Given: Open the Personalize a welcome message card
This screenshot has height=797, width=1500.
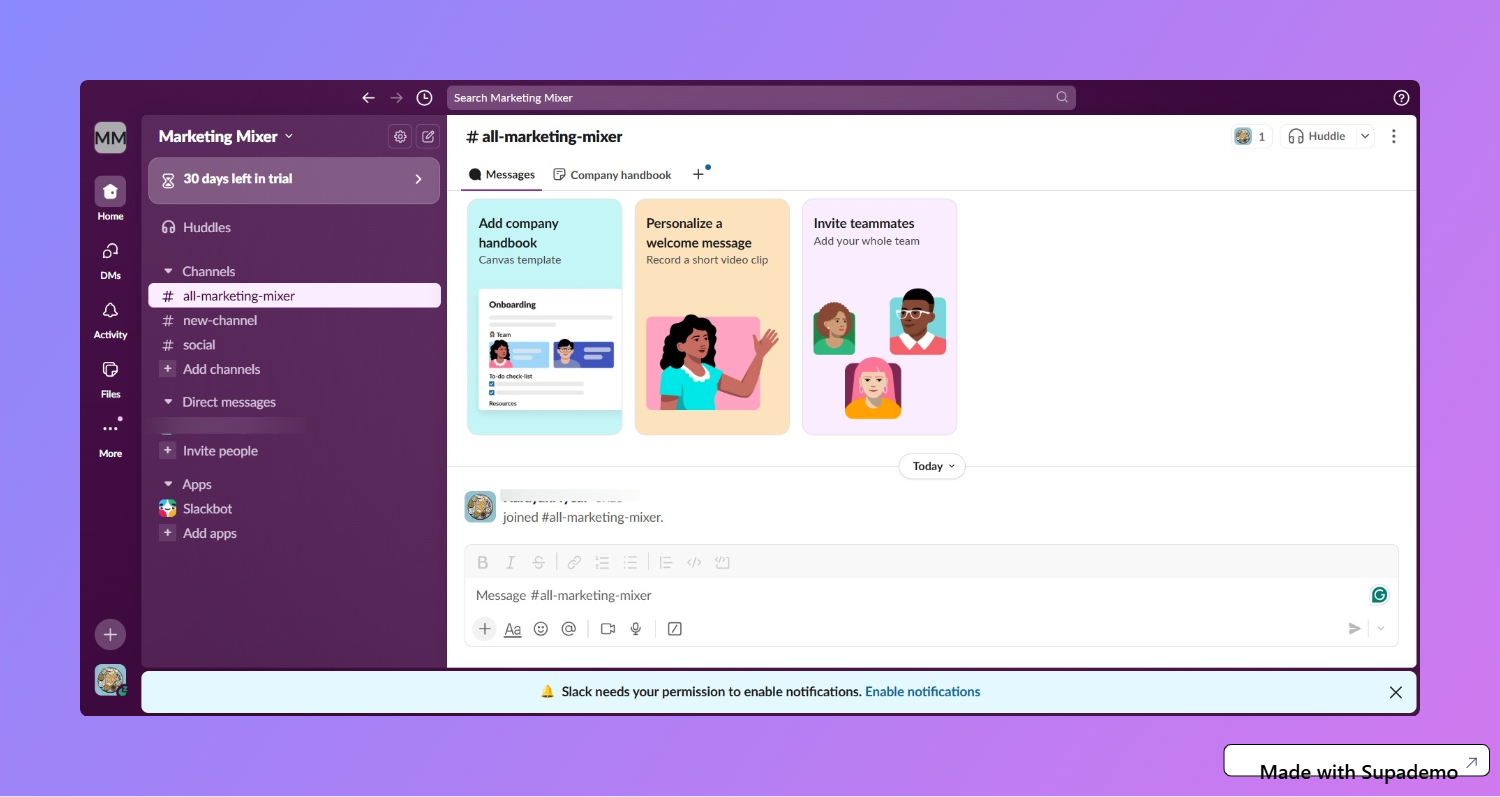Looking at the screenshot, I should click(x=712, y=317).
